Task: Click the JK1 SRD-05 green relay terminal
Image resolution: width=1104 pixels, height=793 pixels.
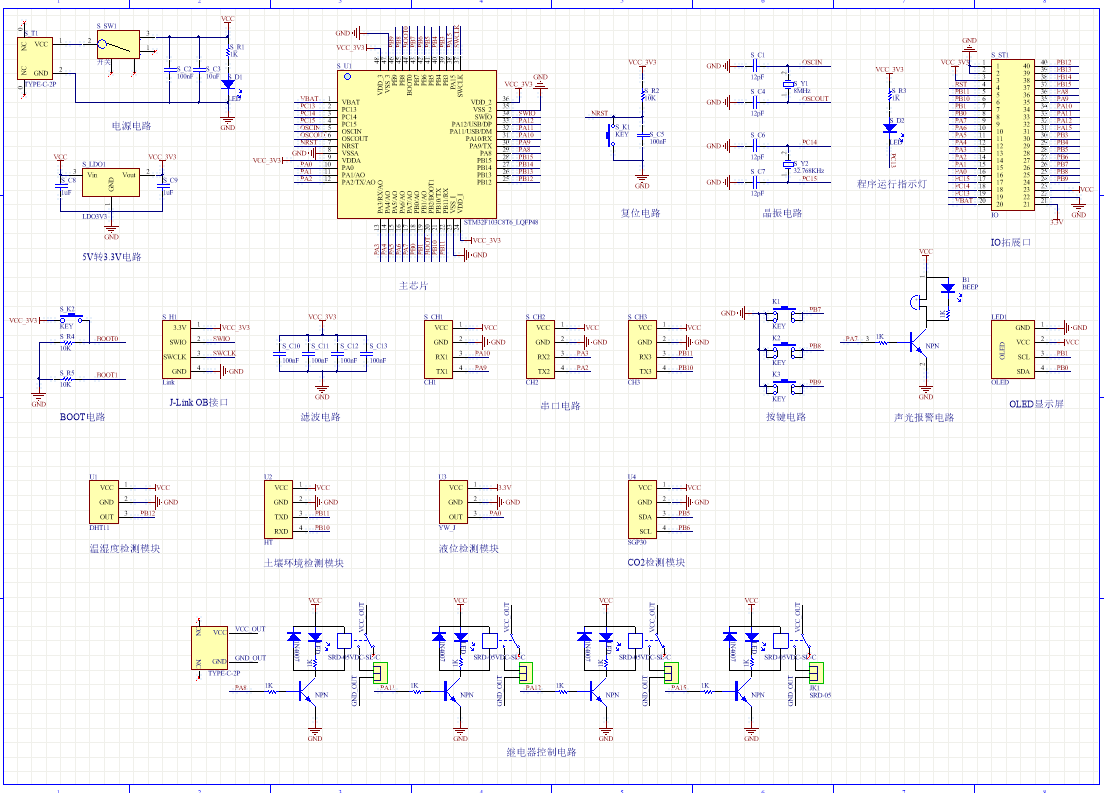Action: tap(816, 673)
